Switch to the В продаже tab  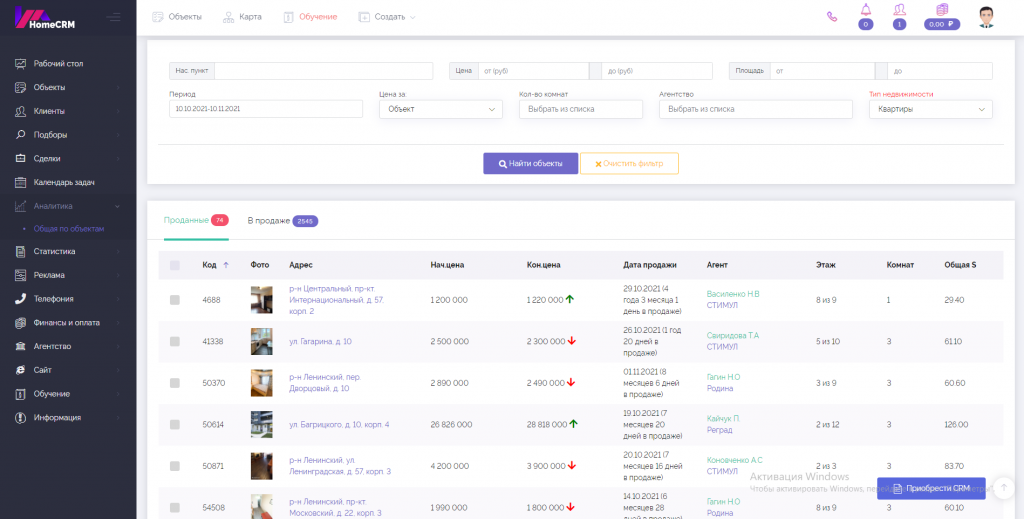[x=282, y=221]
